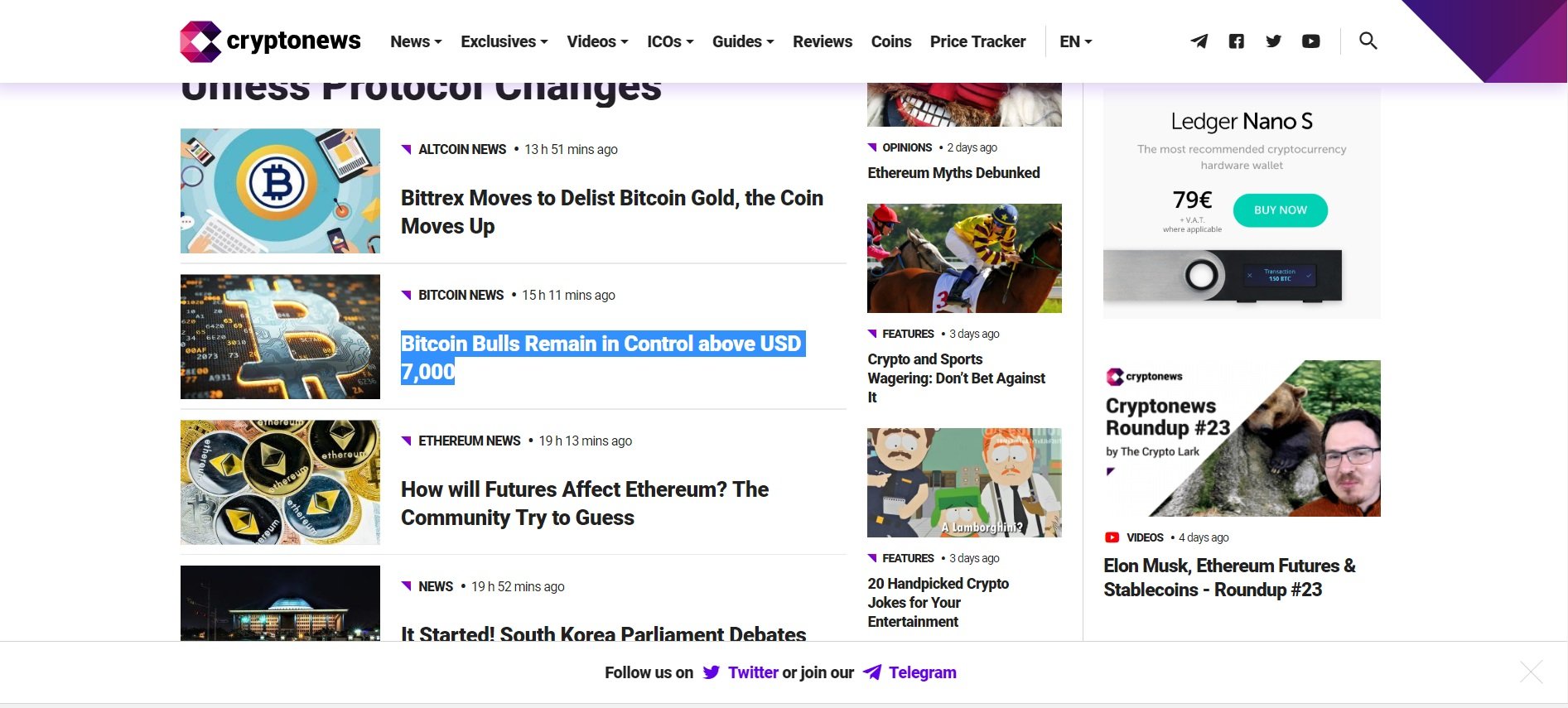Click the Ledger Nano S ad title

tap(1242, 121)
